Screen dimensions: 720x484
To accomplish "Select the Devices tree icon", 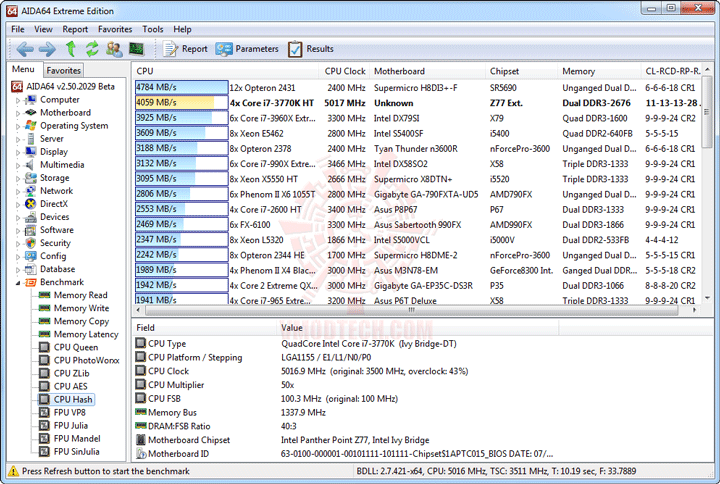I will tap(31, 217).
